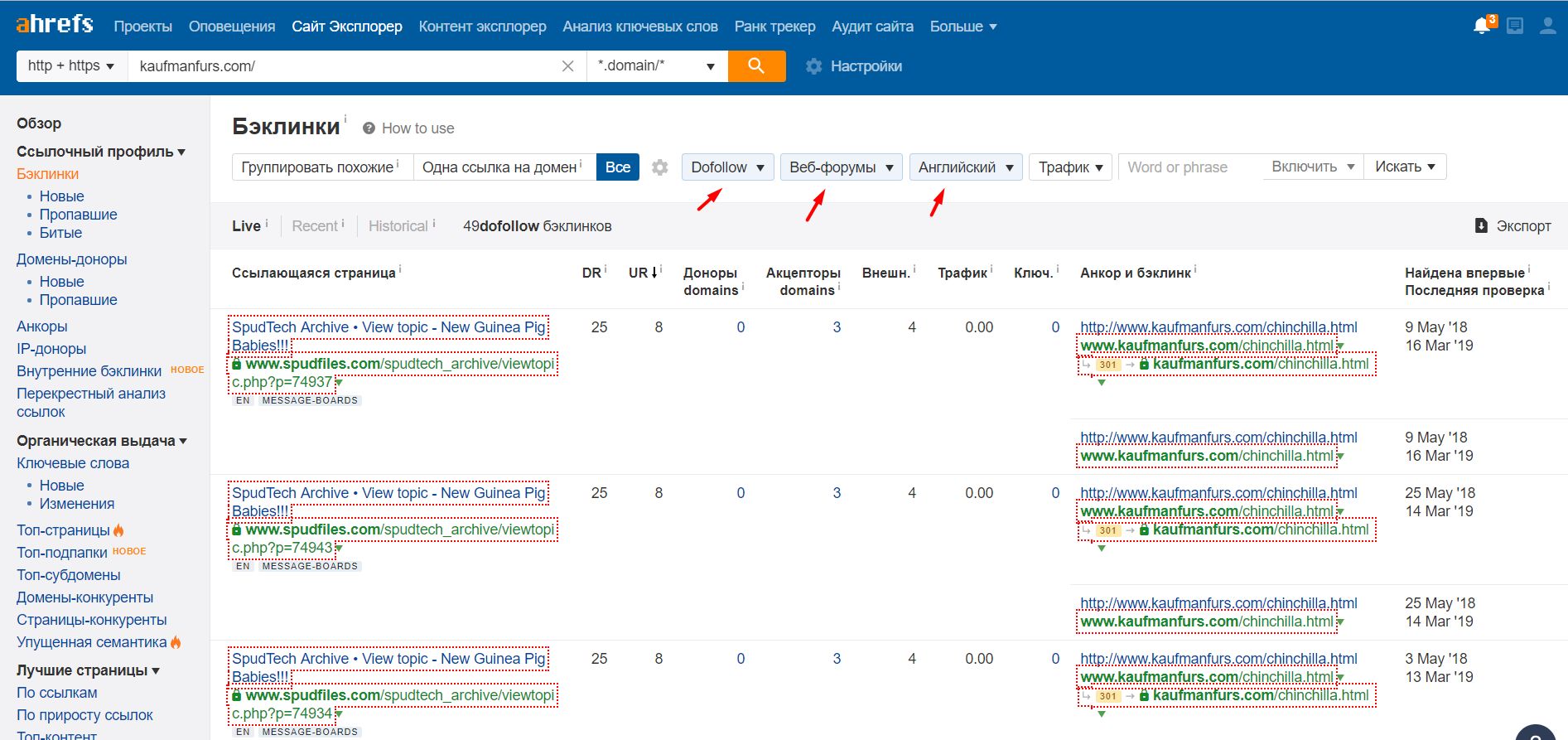Open the user account icon
The width and height of the screenshot is (1568, 740).
(1547, 26)
